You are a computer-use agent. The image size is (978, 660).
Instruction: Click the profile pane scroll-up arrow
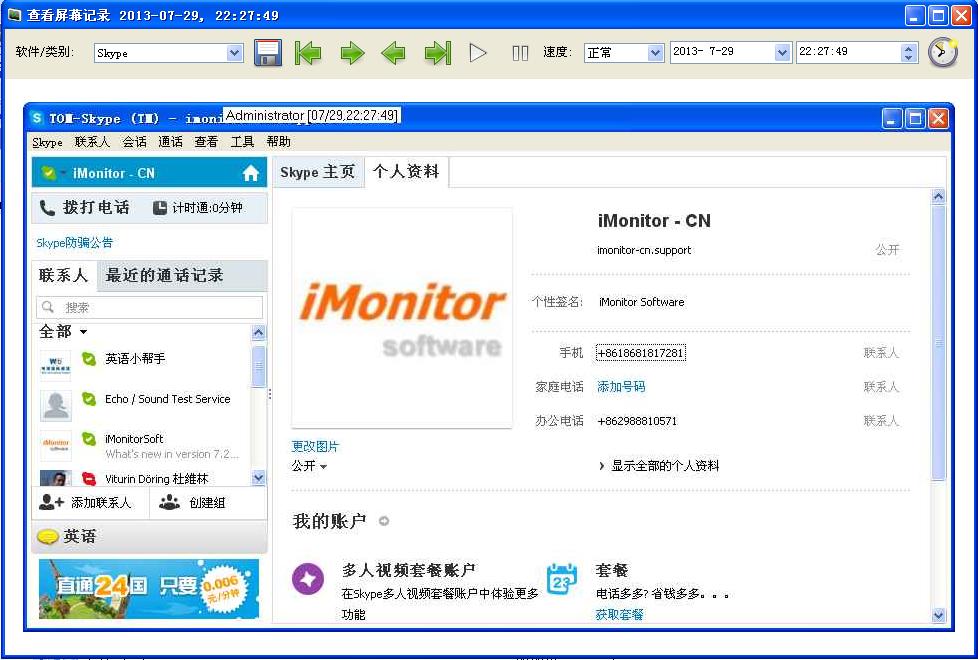pyautogui.click(x=938, y=197)
